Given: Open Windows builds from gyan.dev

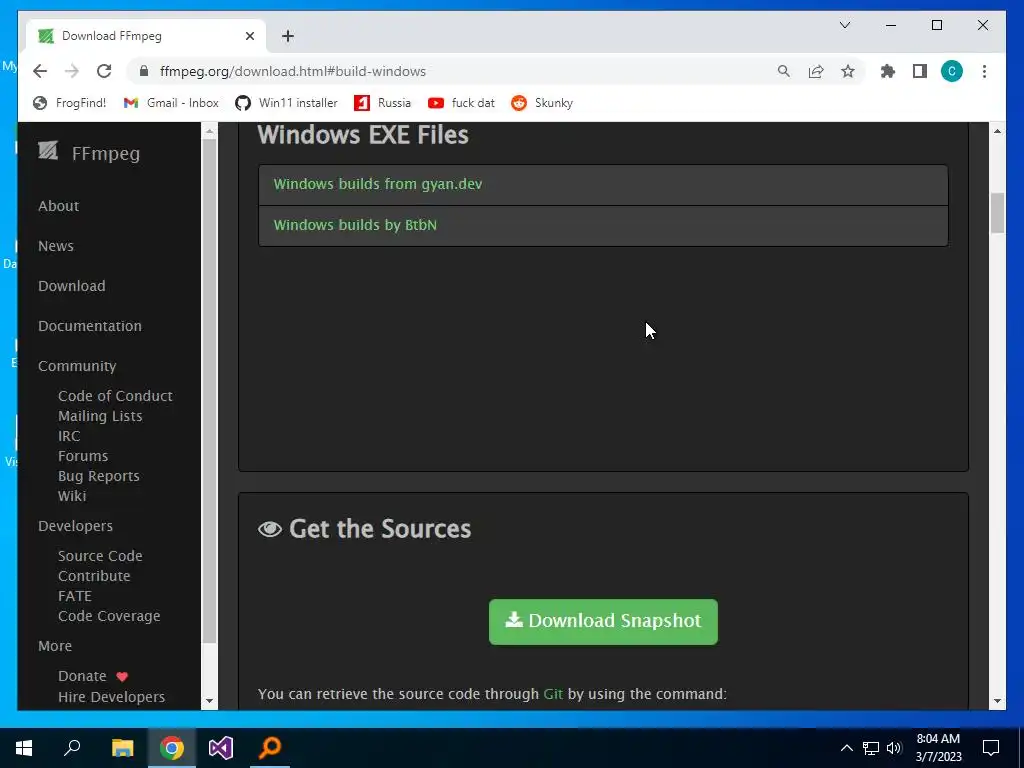Looking at the screenshot, I should (377, 184).
